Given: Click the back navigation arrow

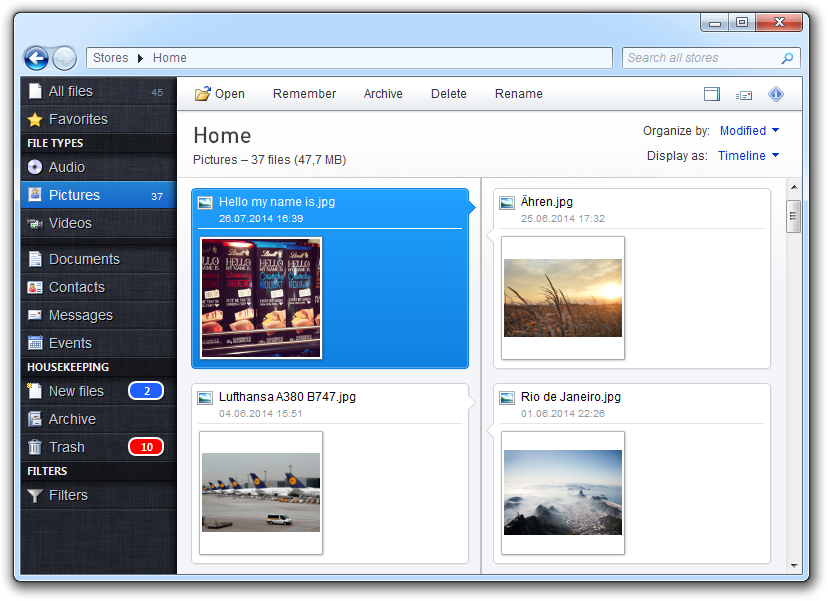Looking at the screenshot, I should coord(36,58).
